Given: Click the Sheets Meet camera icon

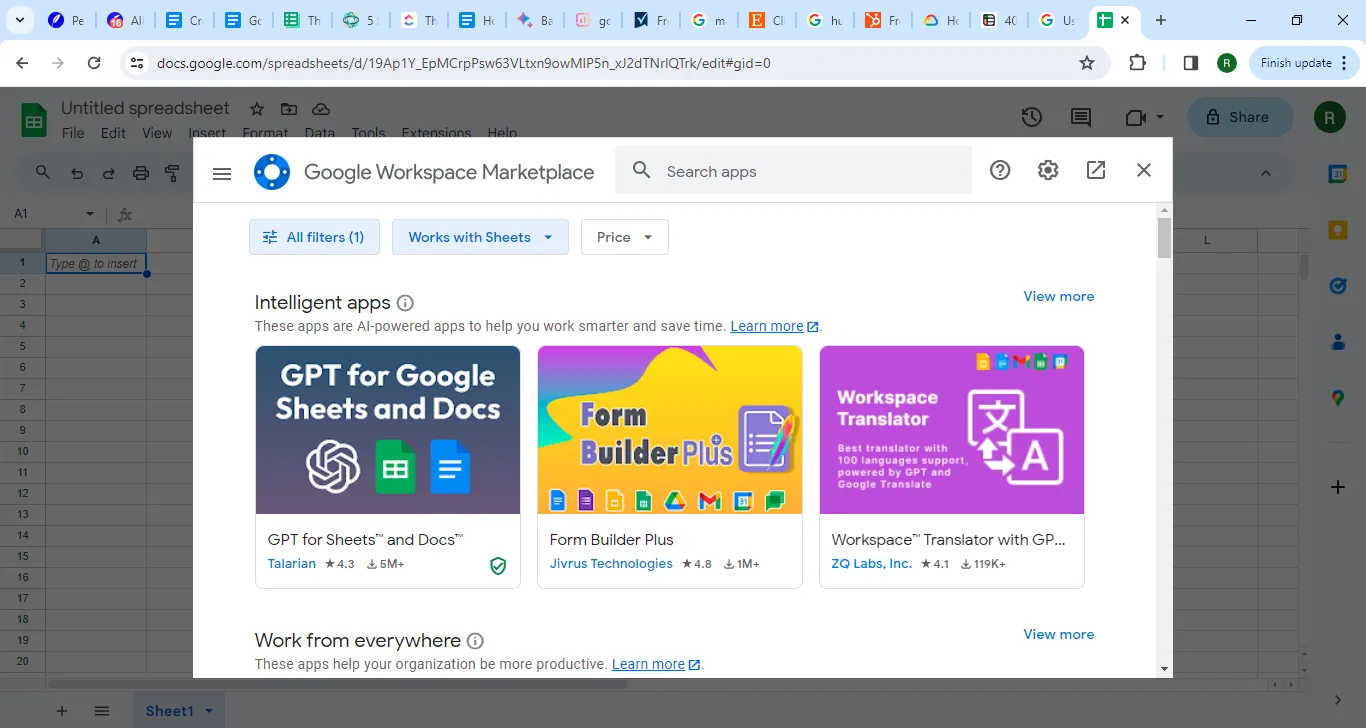Looking at the screenshot, I should (x=1134, y=117).
